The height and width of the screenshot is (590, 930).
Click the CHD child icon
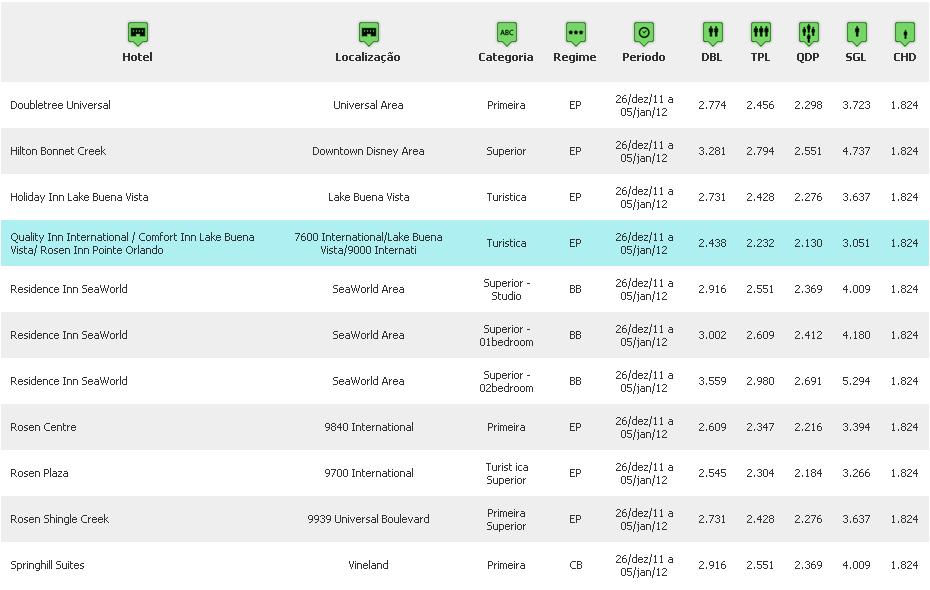click(x=904, y=34)
